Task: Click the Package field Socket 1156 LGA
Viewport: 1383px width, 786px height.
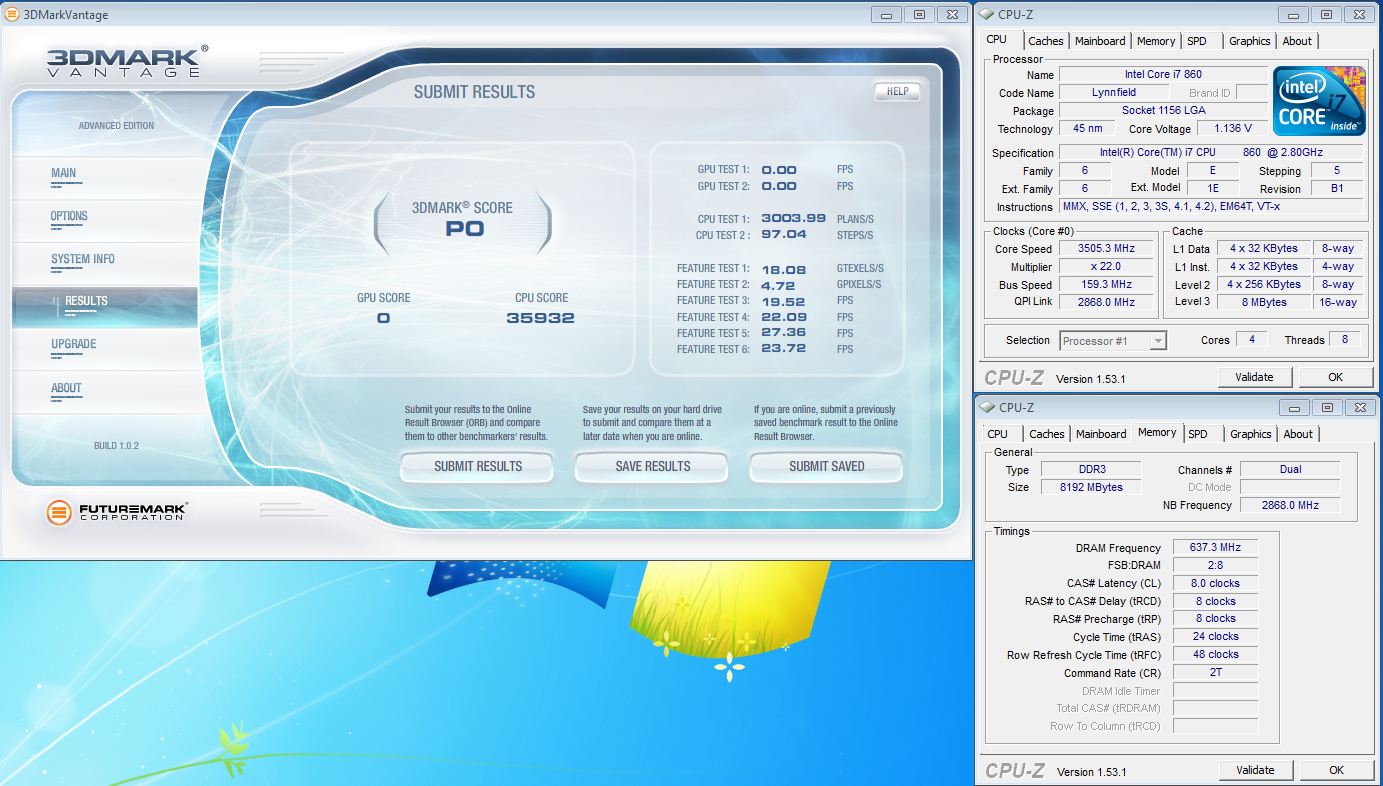Action: coord(1163,110)
